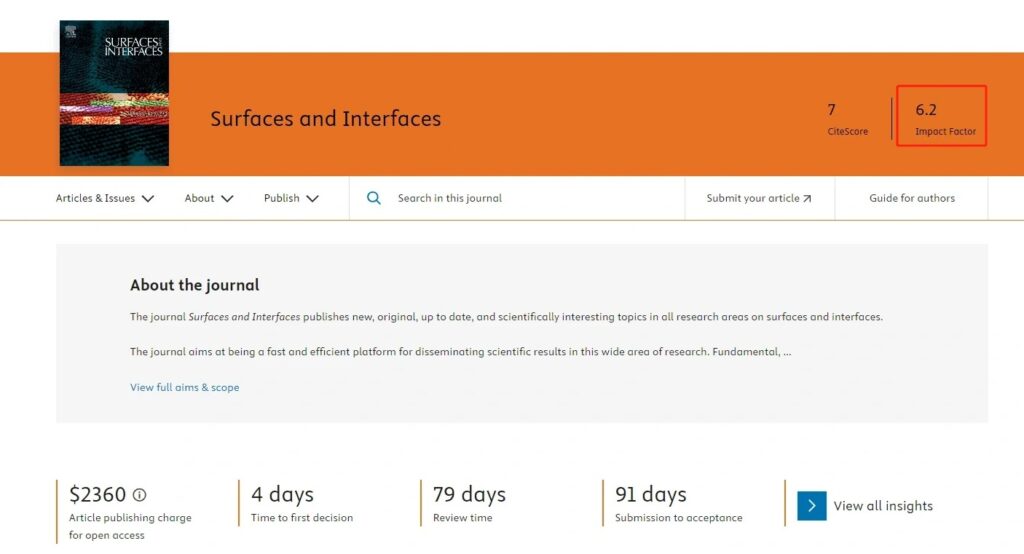Click View full aims & scope link

click(x=185, y=387)
